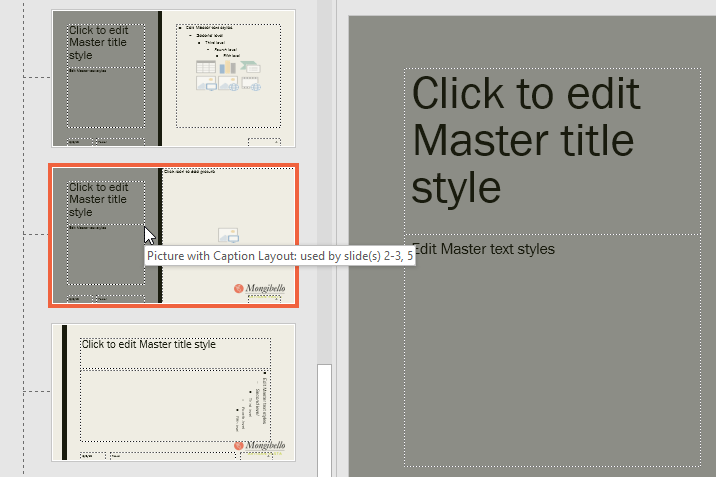The height and width of the screenshot is (477, 716).
Task: Click the title text in the bottom thumbnail
Action: tap(149, 345)
